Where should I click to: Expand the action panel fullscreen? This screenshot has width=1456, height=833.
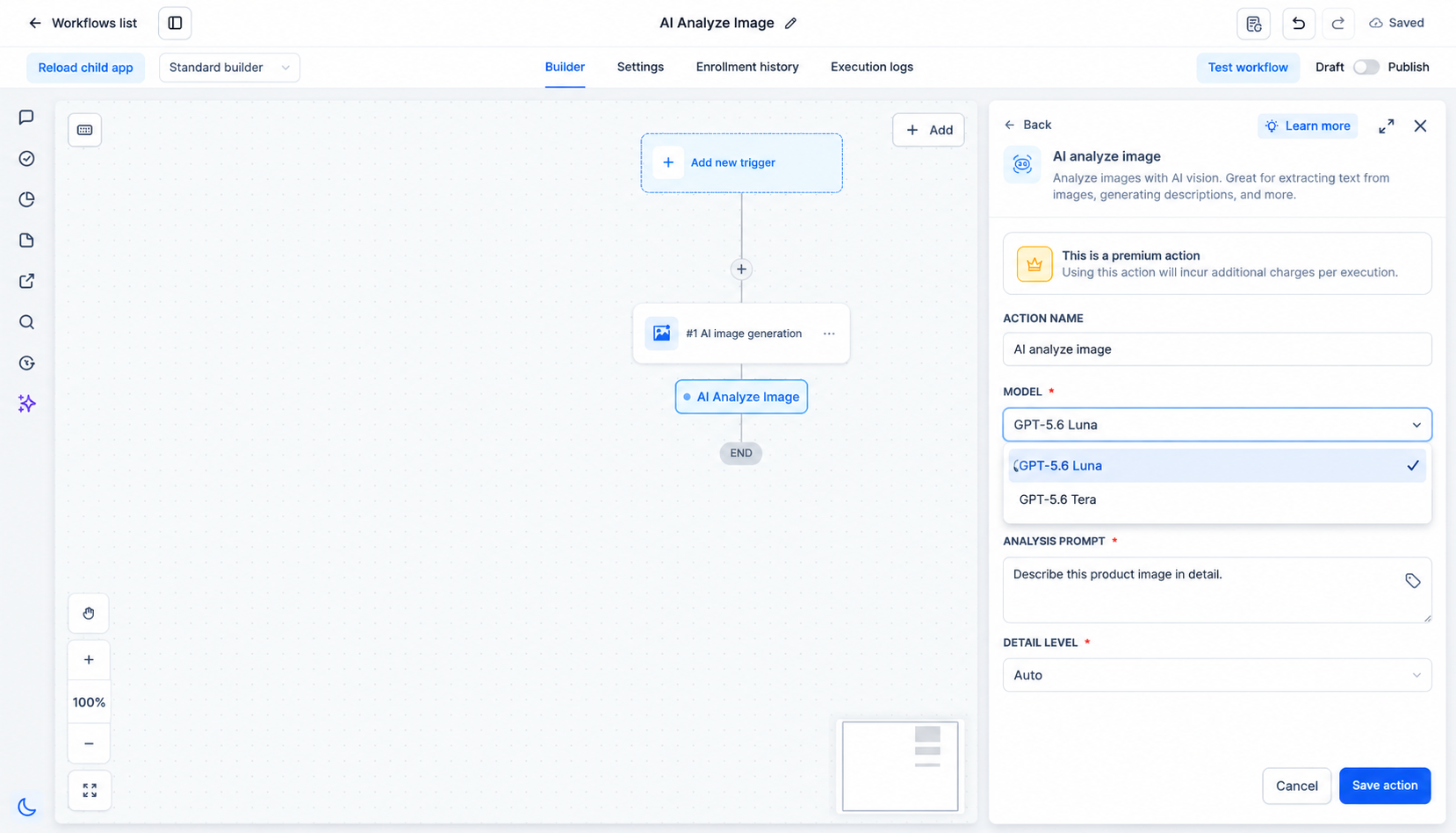[x=1386, y=126]
